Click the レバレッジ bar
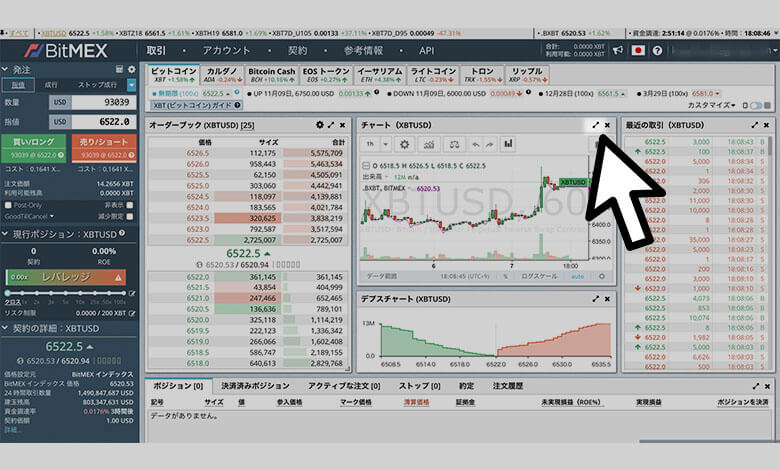Viewport: 780px width, 470px height. point(66,277)
